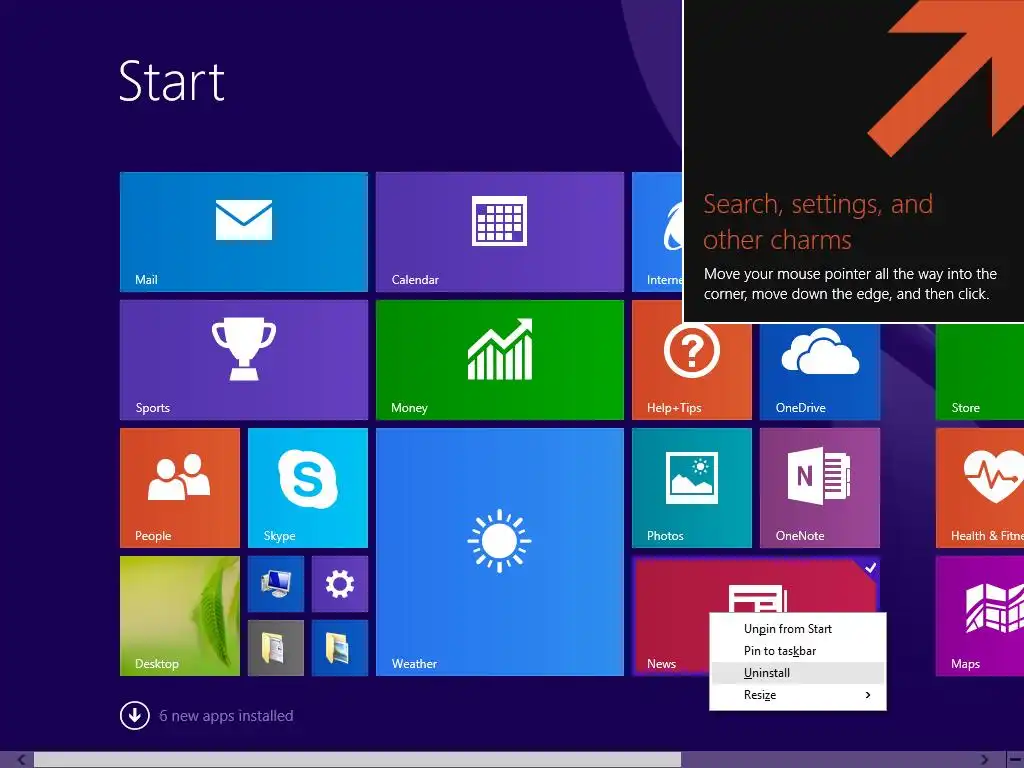
Task: Click the 6 new apps installed text
Action: (x=226, y=716)
